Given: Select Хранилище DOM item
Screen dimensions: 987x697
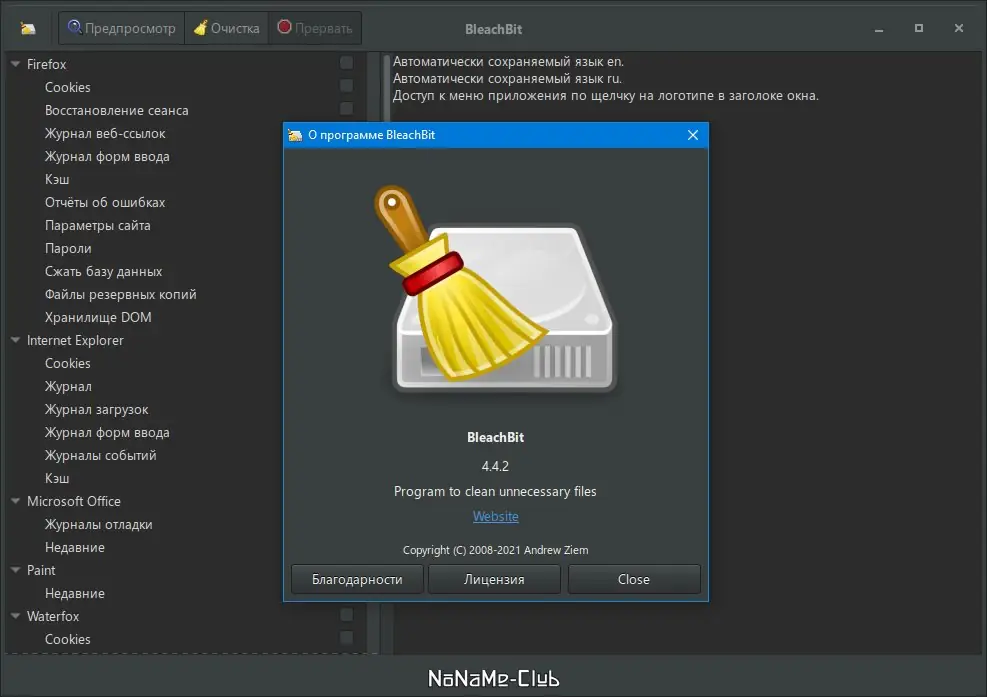Looking at the screenshot, I should 98,317.
